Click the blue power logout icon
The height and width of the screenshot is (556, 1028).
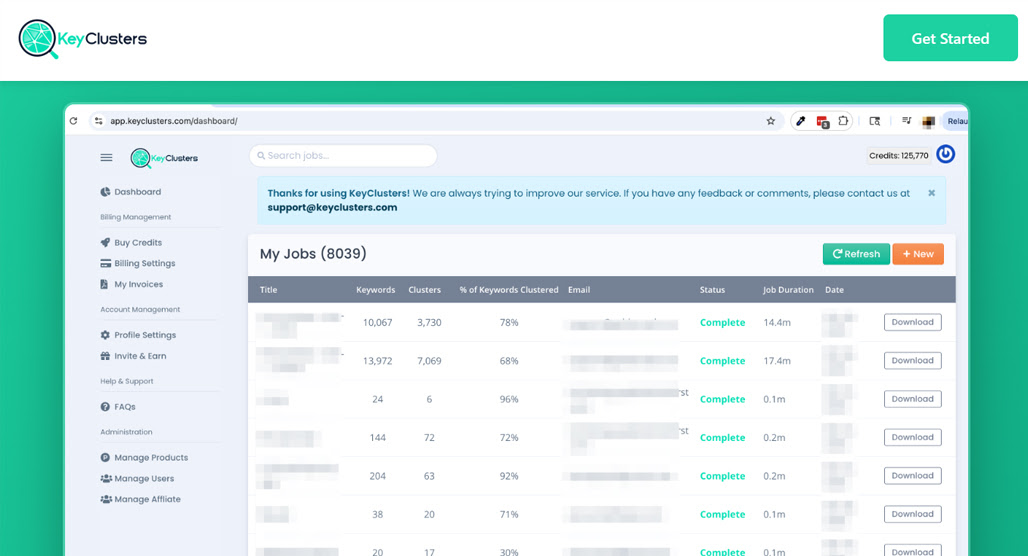click(x=945, y=154)
